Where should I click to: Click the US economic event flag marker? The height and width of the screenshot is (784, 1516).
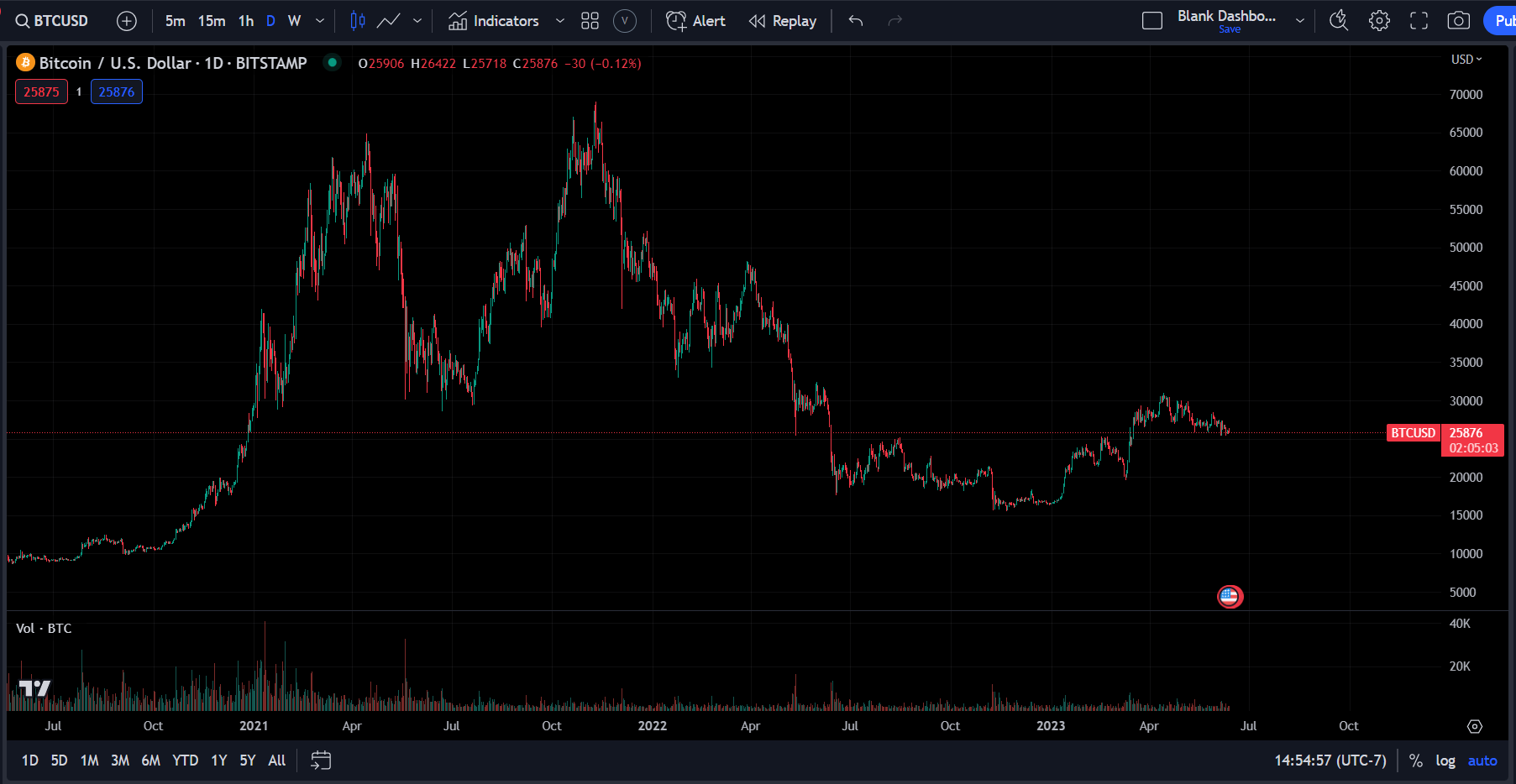point(1230,597)
